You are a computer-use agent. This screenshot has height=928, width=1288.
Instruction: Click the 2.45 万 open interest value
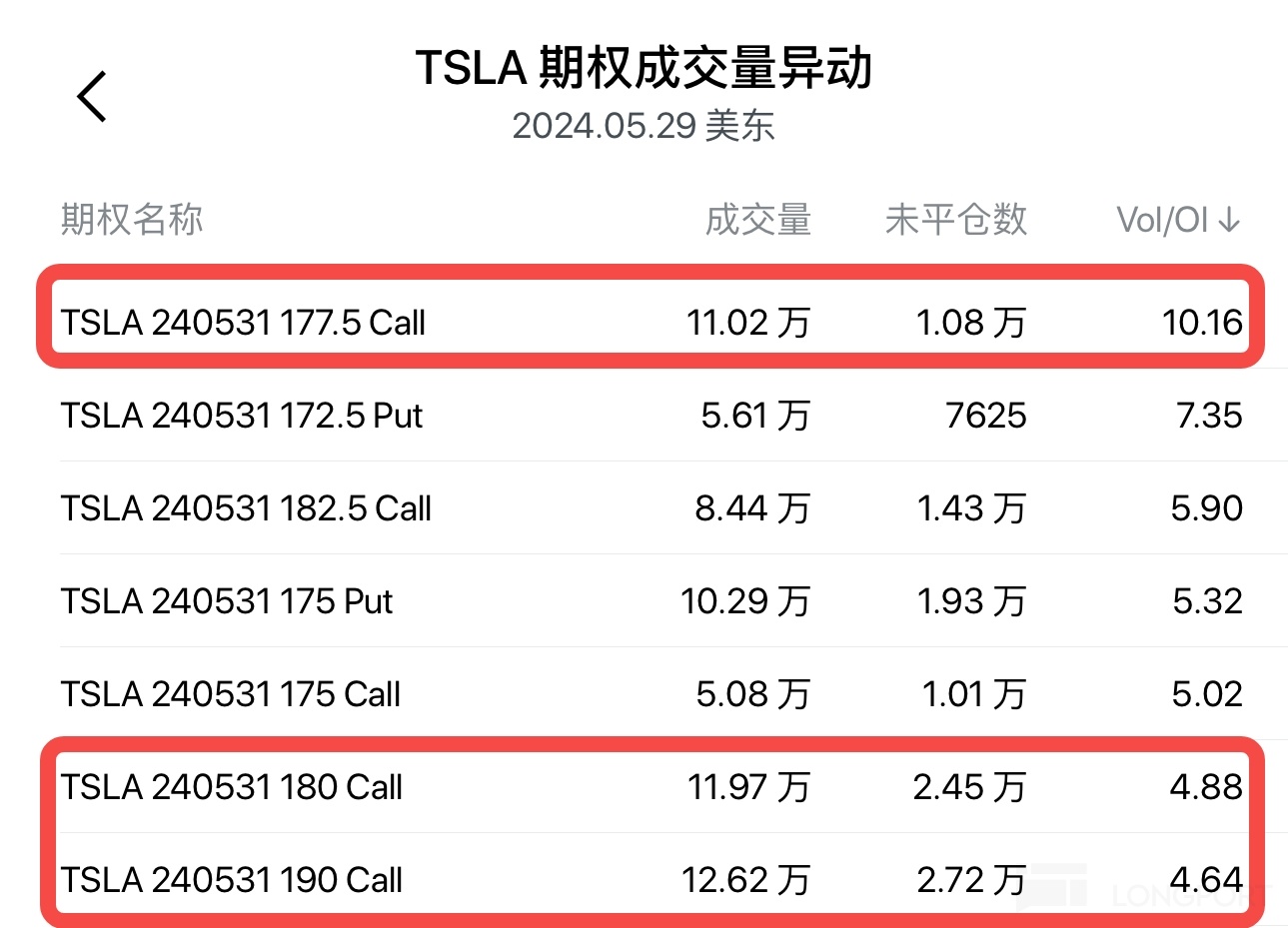coord(969,787)
